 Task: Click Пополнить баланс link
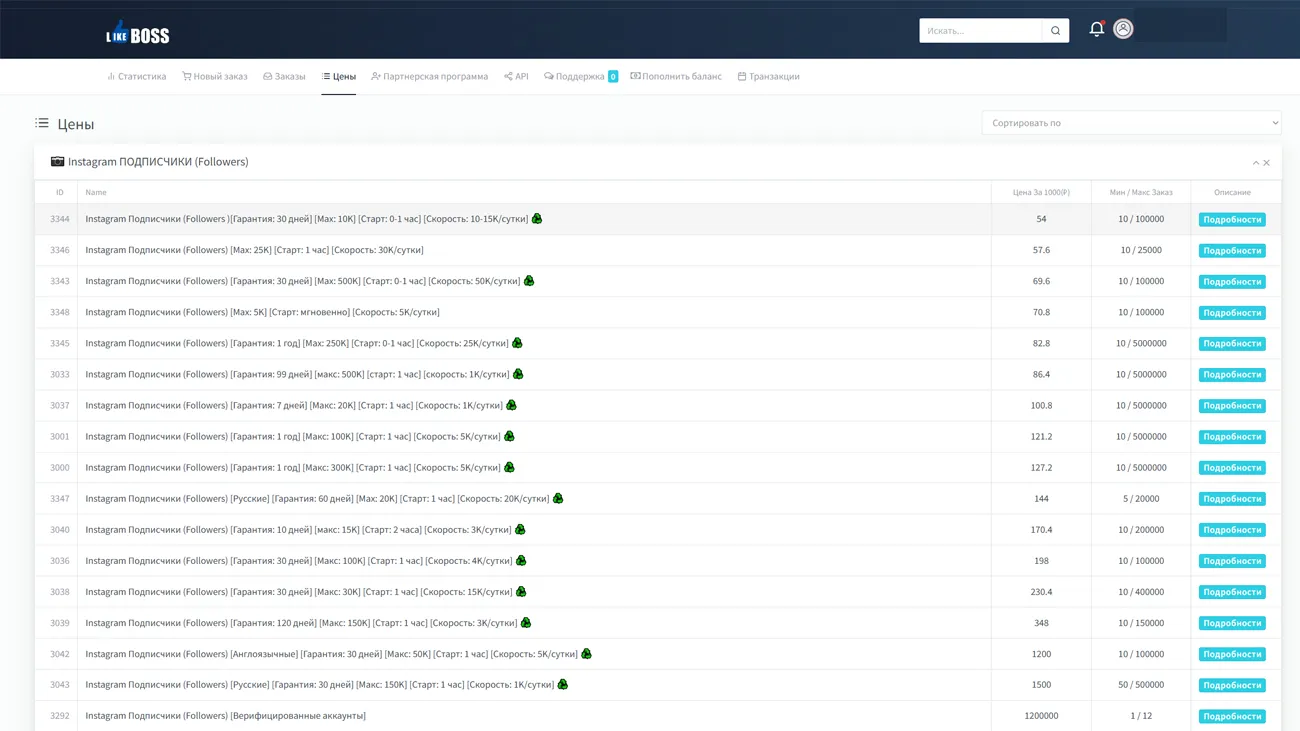[676, 76]
